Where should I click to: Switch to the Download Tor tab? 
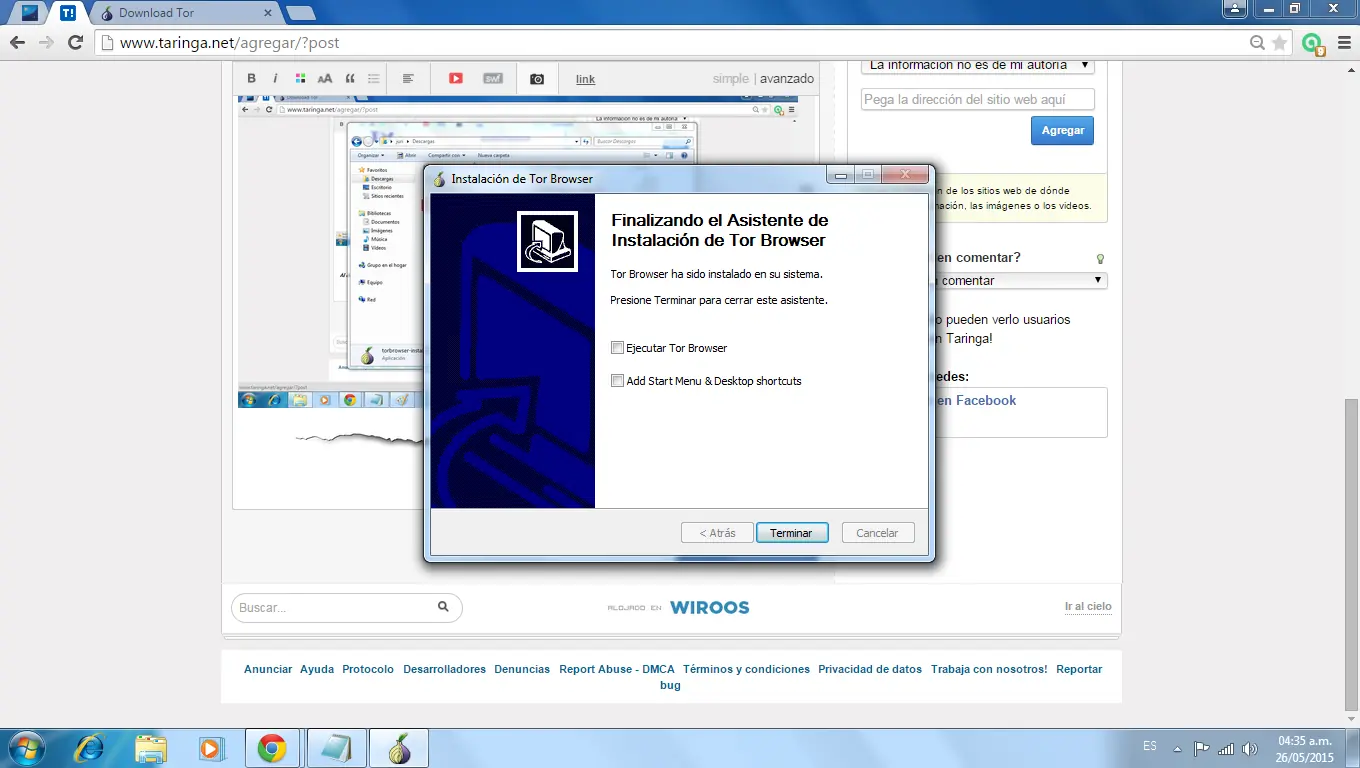pyautogui.click(x=185, y=13)
